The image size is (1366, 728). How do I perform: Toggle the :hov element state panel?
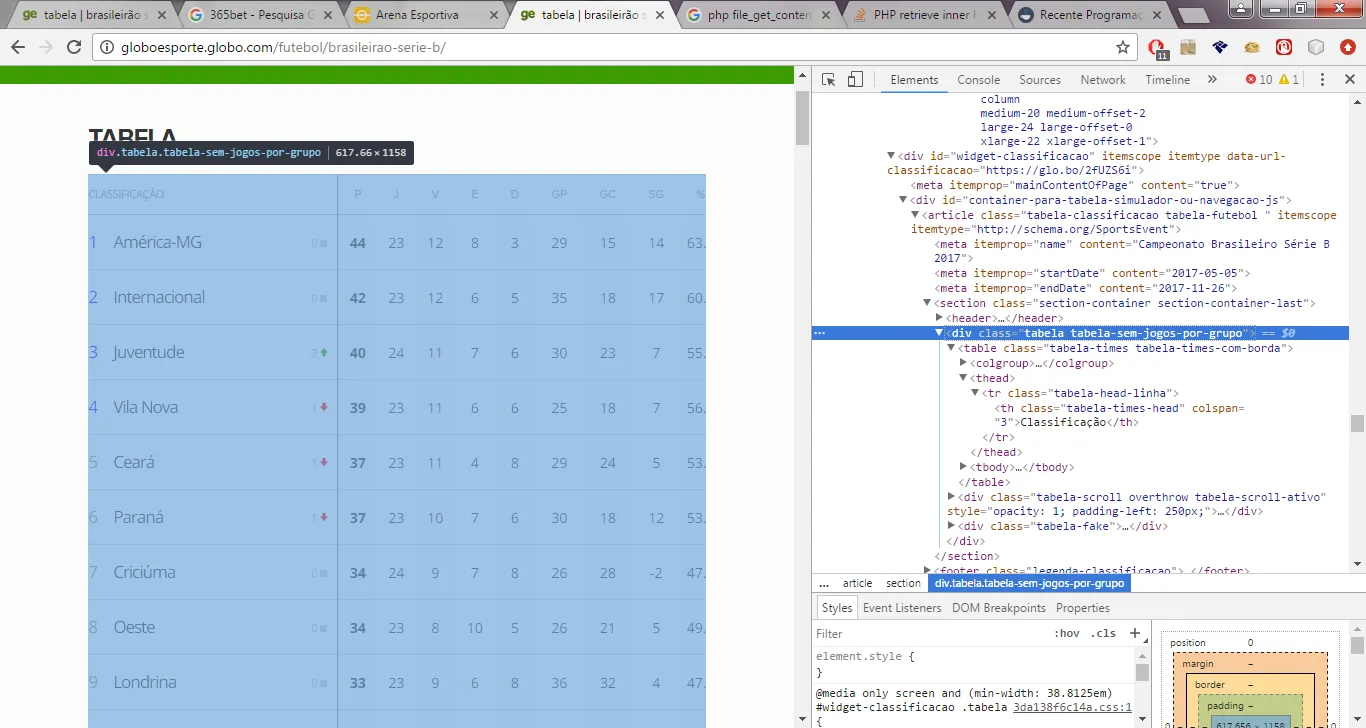pos(1067,634)
